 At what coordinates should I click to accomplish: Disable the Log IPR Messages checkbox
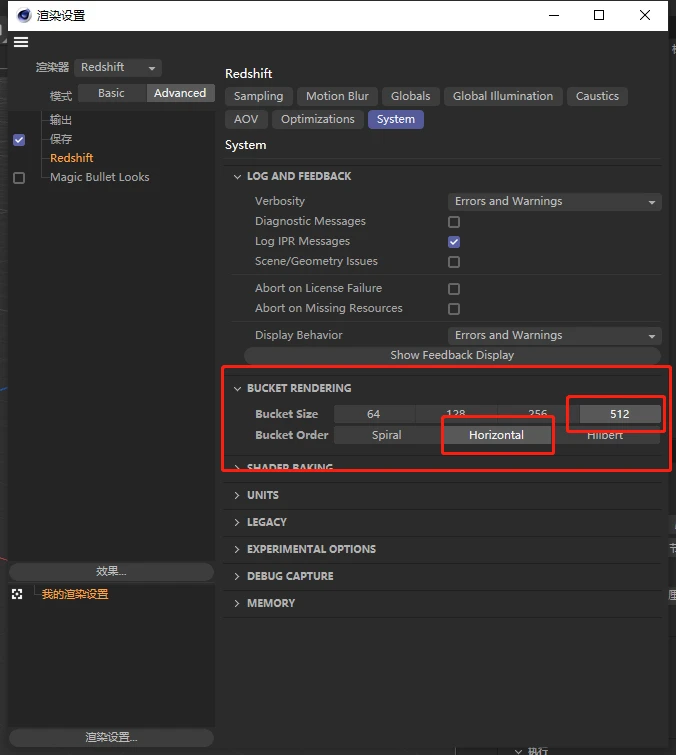pyautogui.click(x=454, y=242)
